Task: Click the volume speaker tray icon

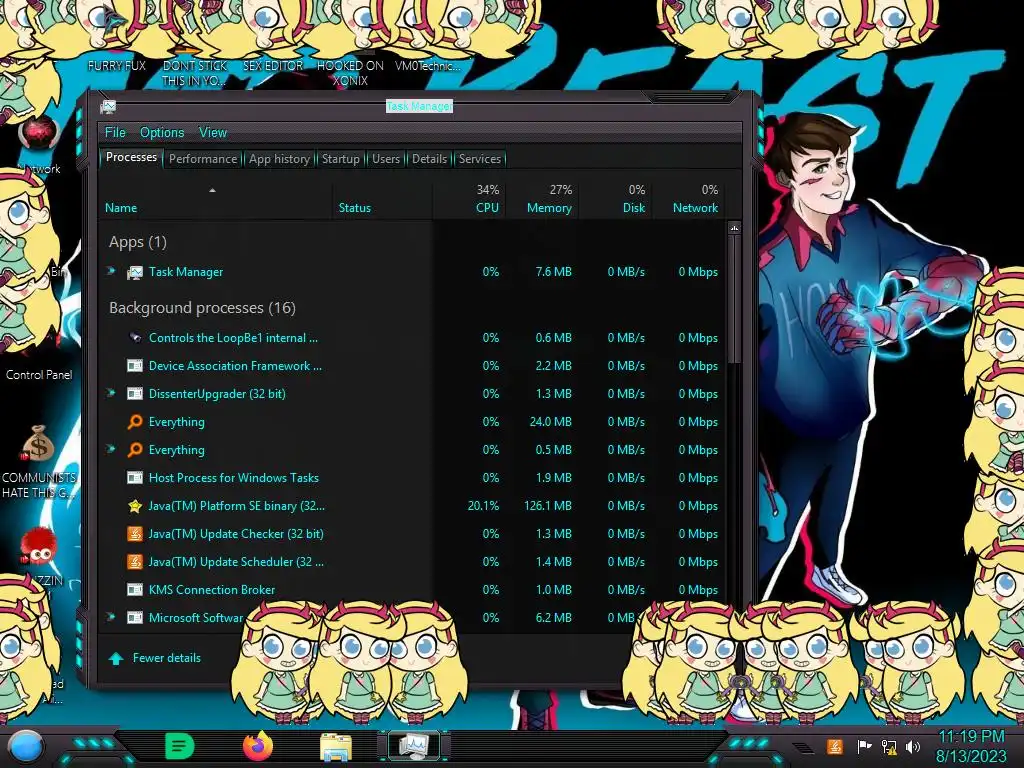Action: 913,746
